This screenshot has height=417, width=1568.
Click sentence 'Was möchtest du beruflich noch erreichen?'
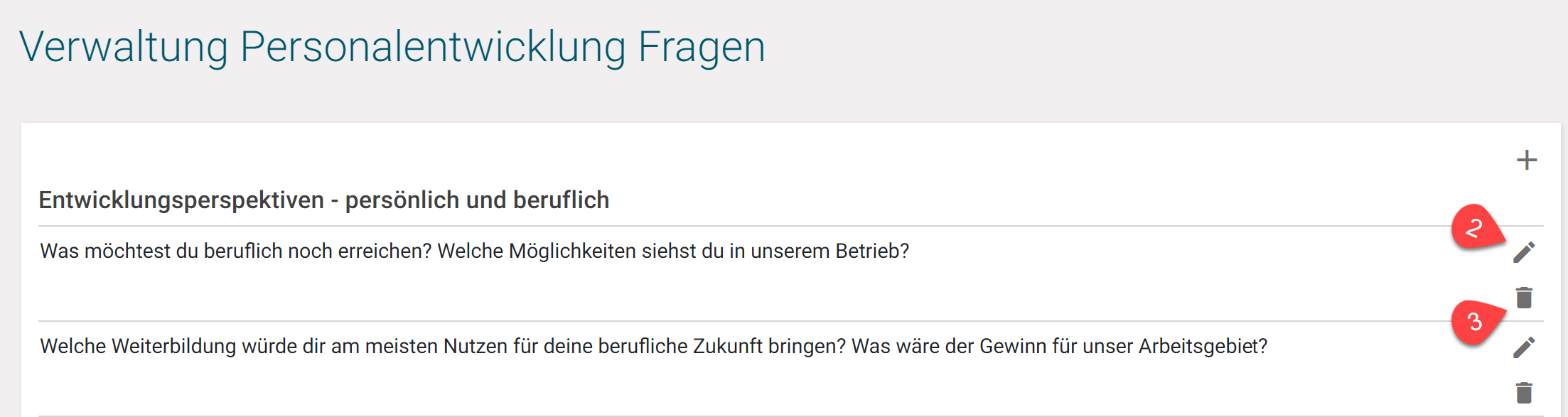(x=235, y=251)
